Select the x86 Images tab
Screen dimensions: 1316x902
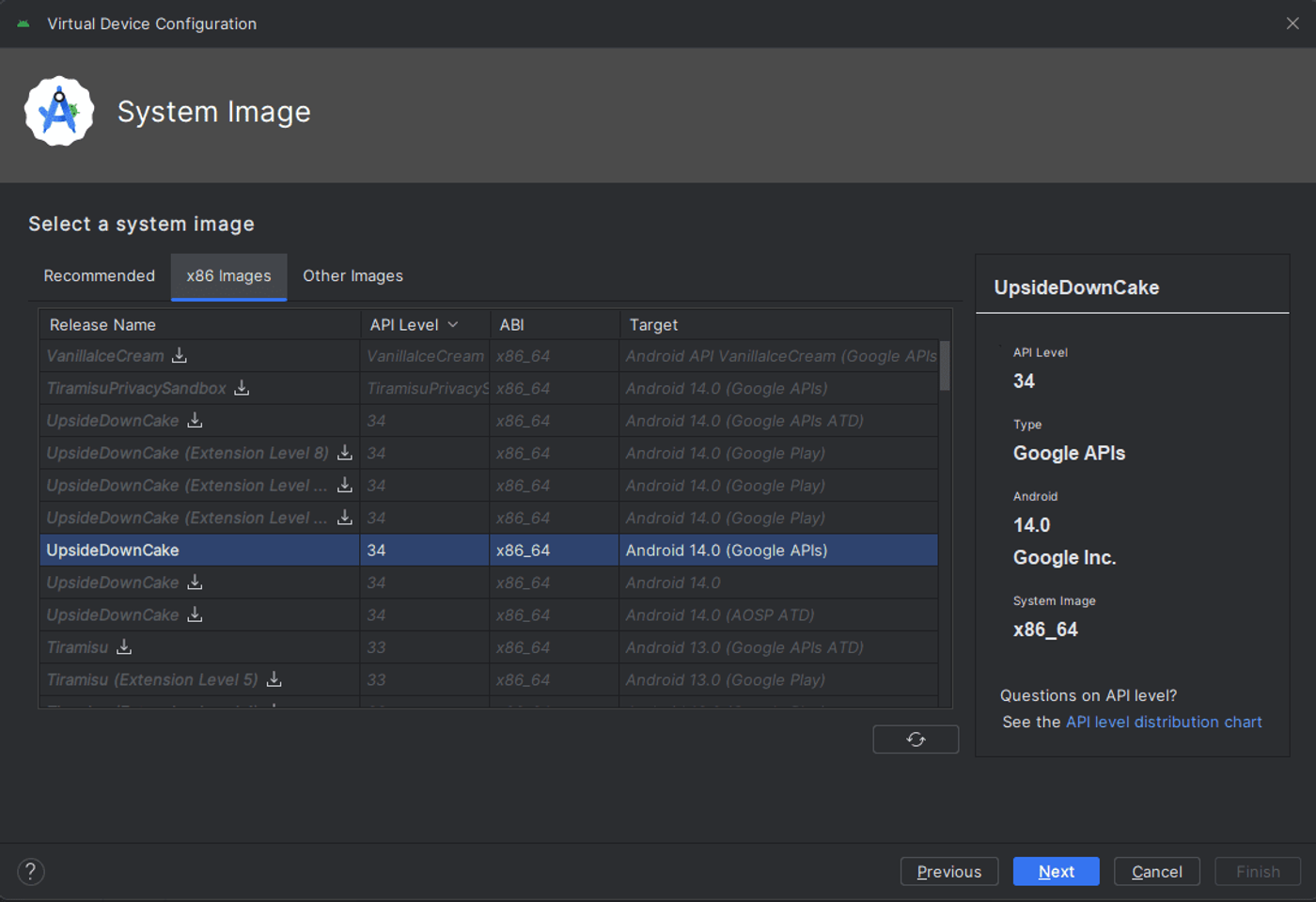point(228,275)
